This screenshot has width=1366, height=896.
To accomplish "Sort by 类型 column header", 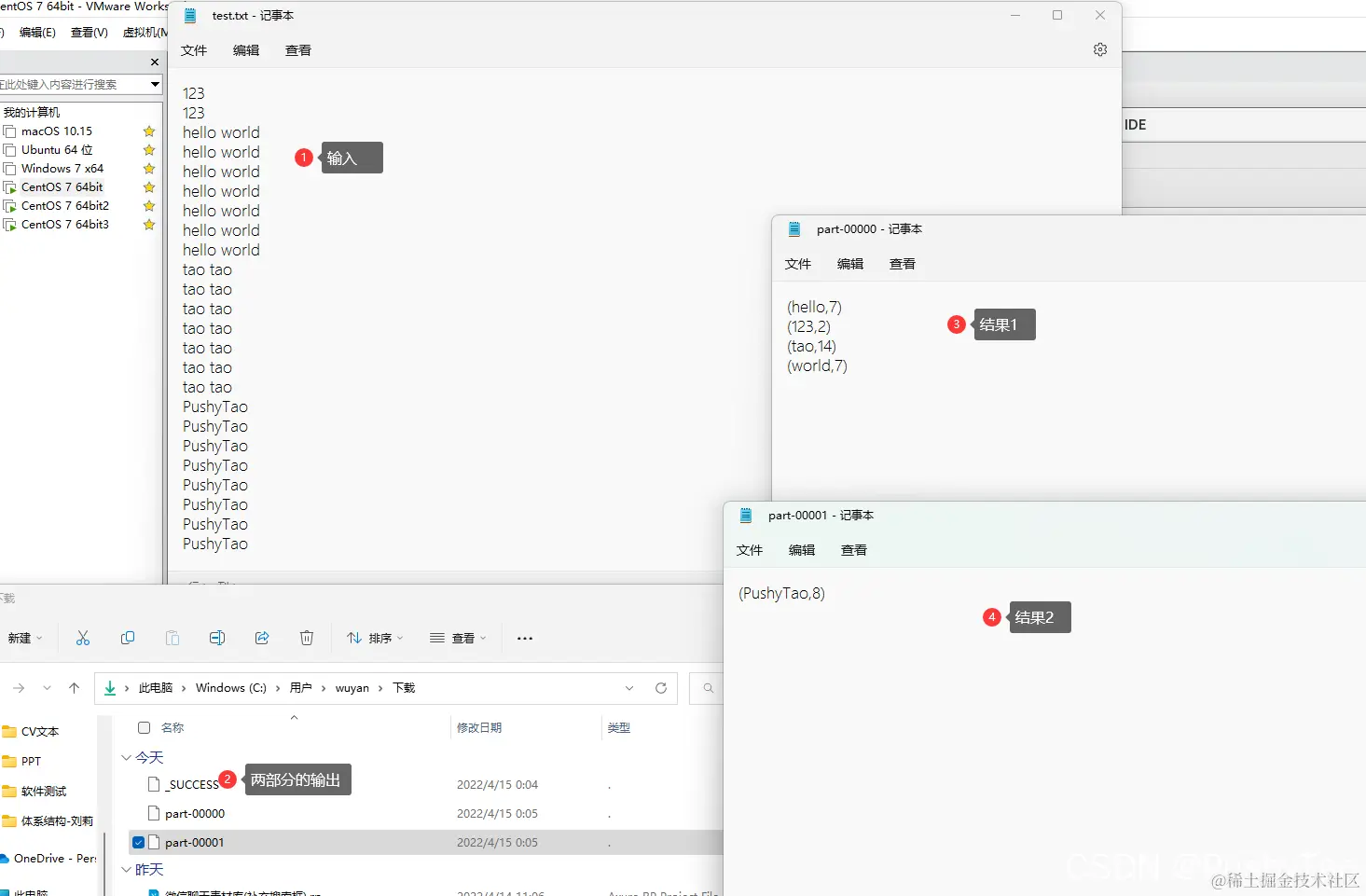I will pos(619,727).
